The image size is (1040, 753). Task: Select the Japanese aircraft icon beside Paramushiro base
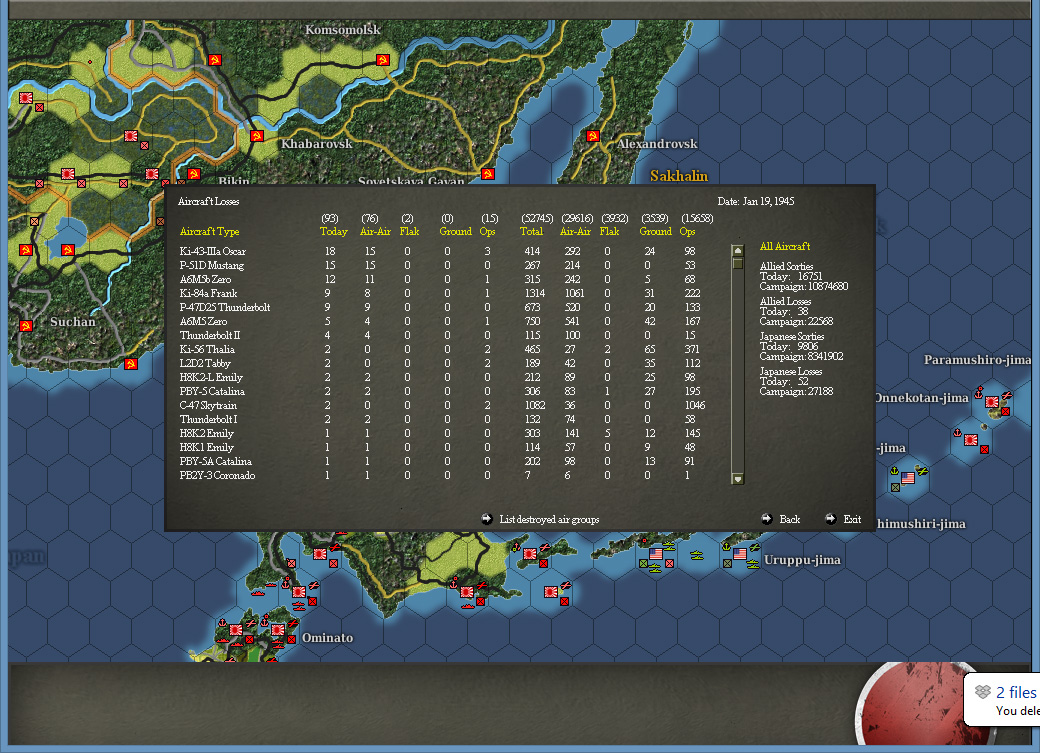1006,395
